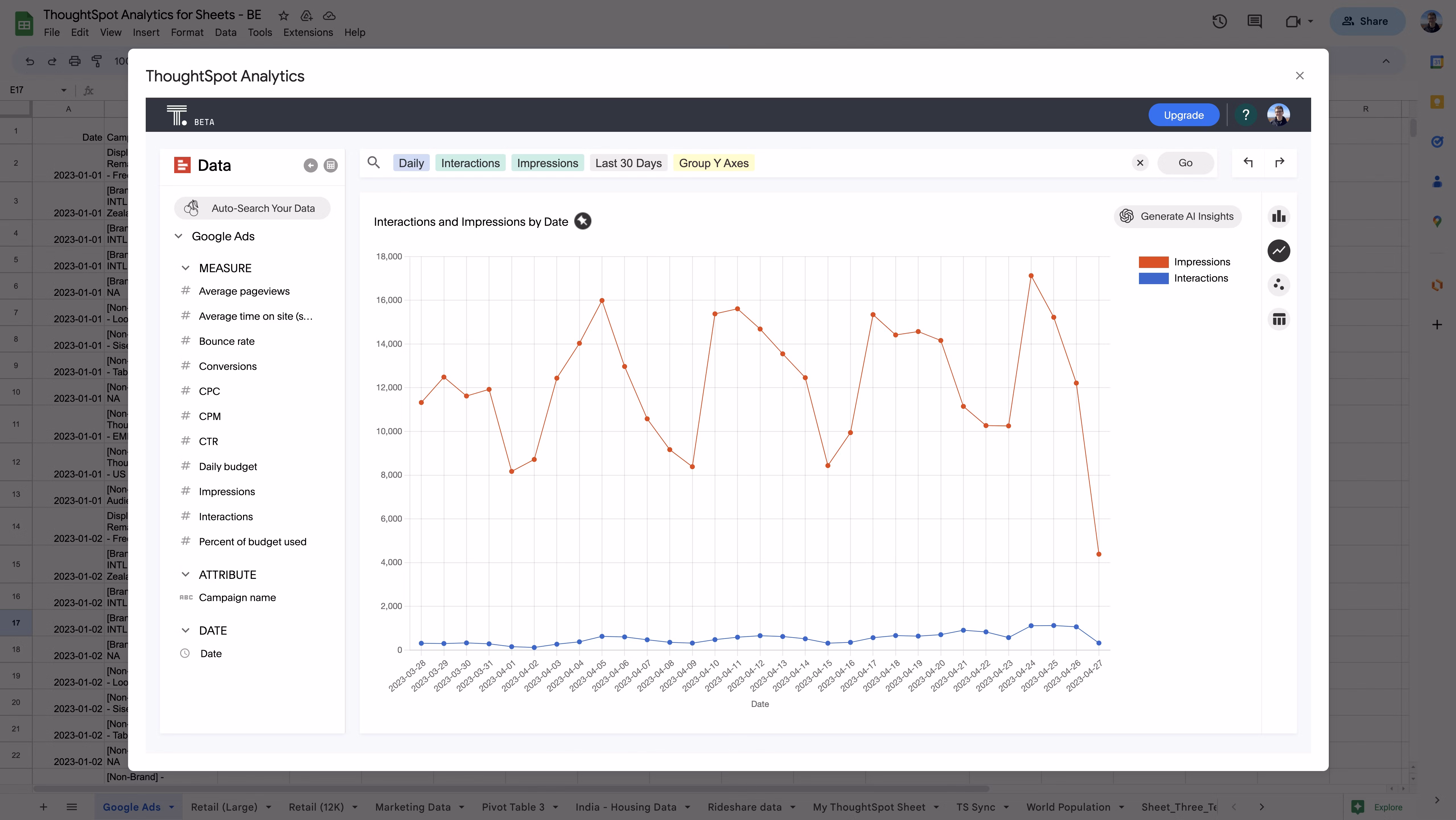The height and width of the screenshot is (820, 1456).
Task: Select the Group Y Axes token
Action: click(713, 163)
